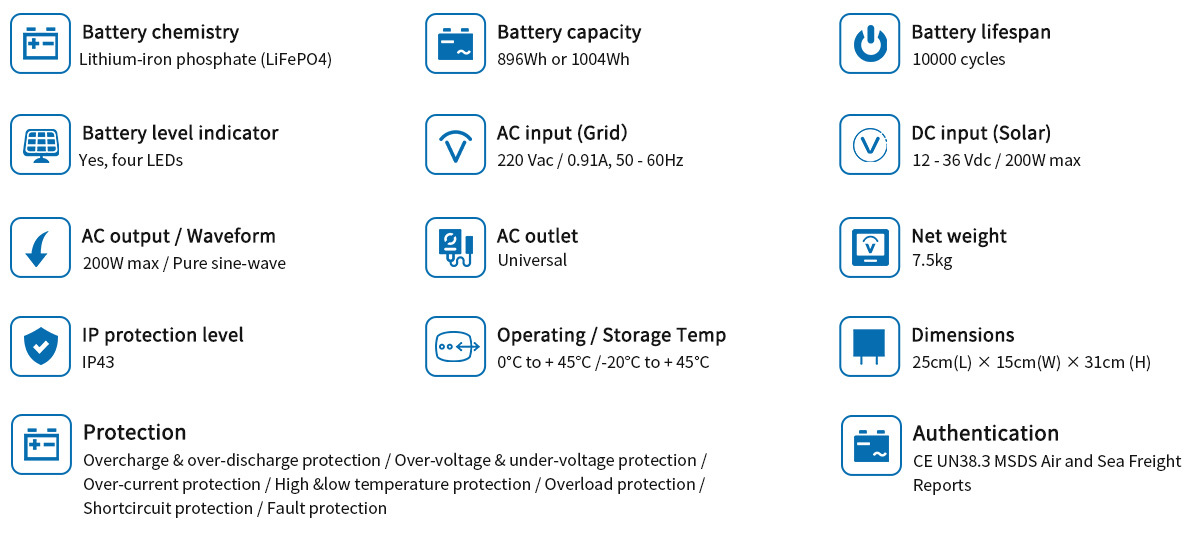Click the Operating / Storage Temp icon
1191x539 pixels.
pos(455,346)
